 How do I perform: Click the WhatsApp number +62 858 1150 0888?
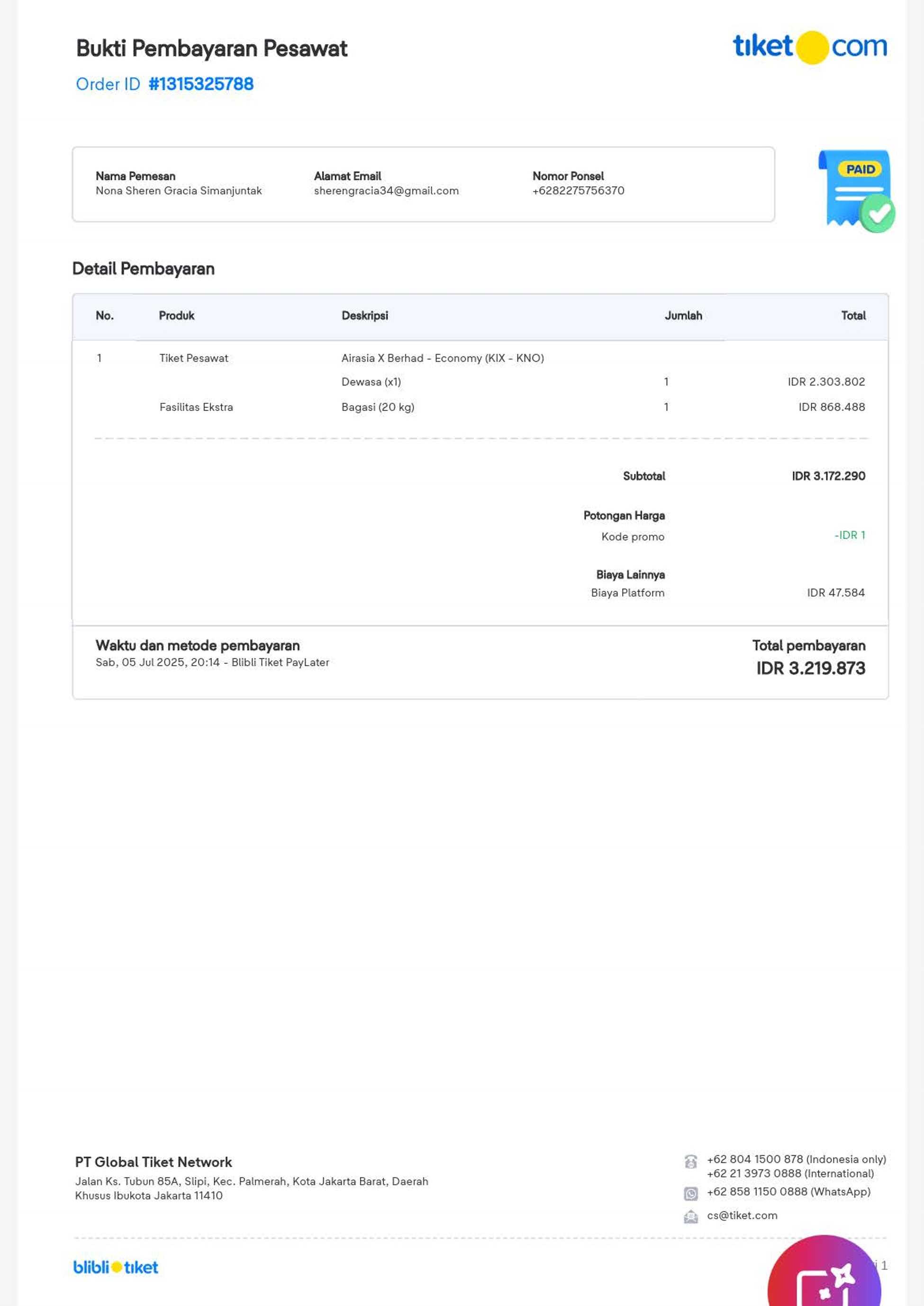788,1192
